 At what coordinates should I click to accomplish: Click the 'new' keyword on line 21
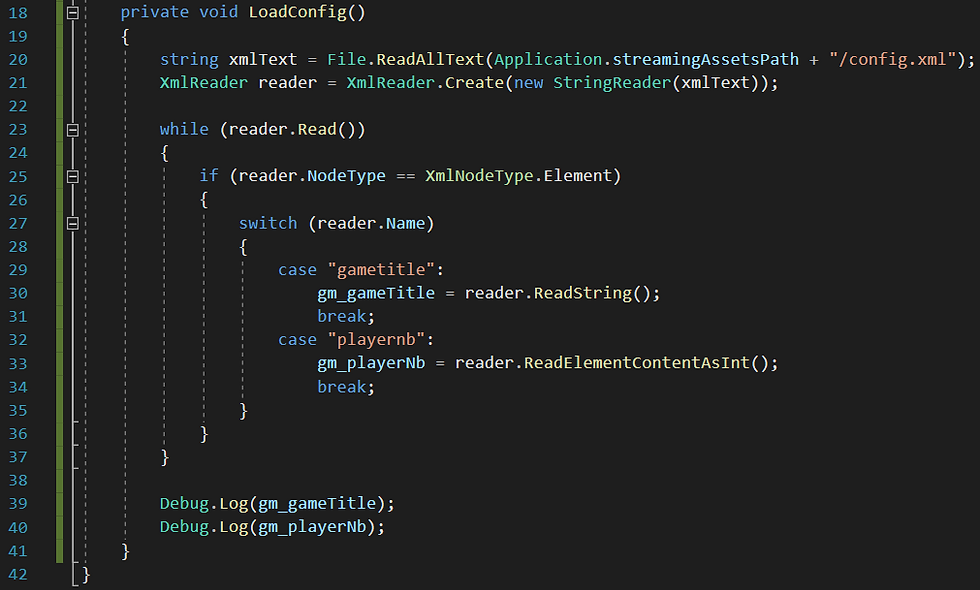[528, 82]
